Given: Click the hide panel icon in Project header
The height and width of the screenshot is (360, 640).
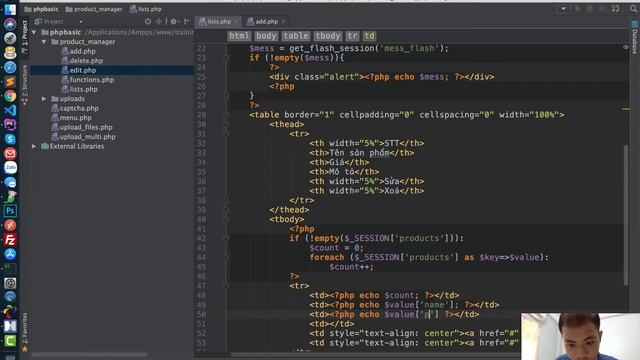Looking at the screenshot, I should coord(187,21).
